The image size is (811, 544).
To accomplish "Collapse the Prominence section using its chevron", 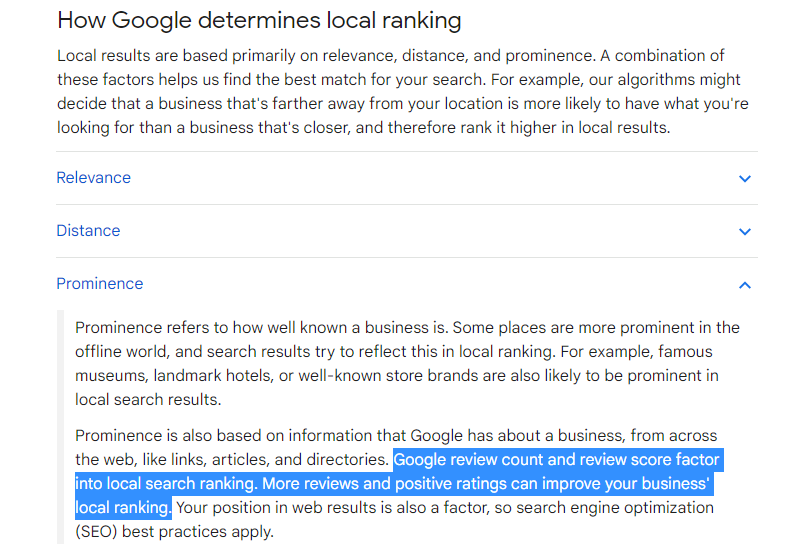I will pos(744,285).
